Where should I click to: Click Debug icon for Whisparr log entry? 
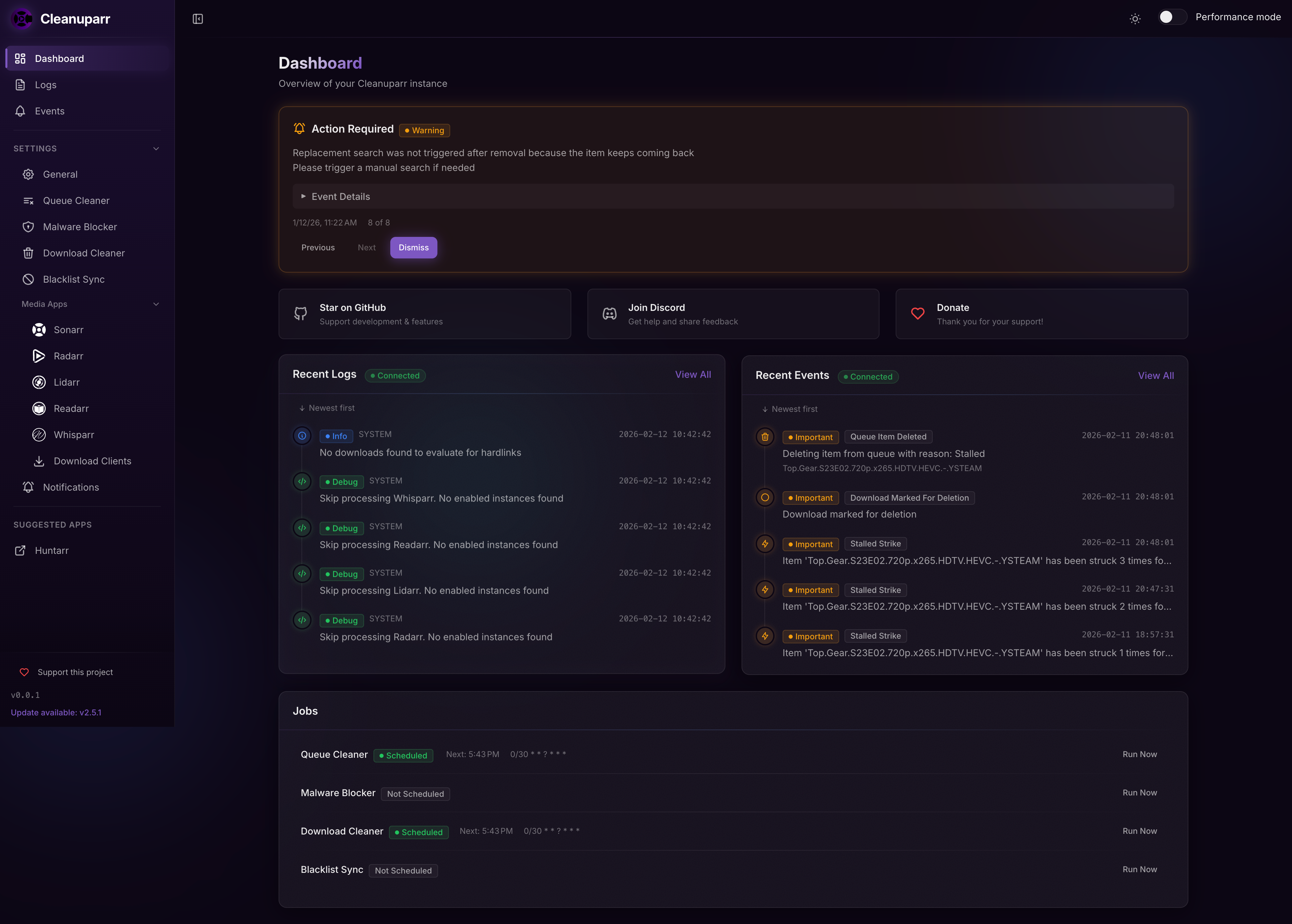(x=302, y=481)
